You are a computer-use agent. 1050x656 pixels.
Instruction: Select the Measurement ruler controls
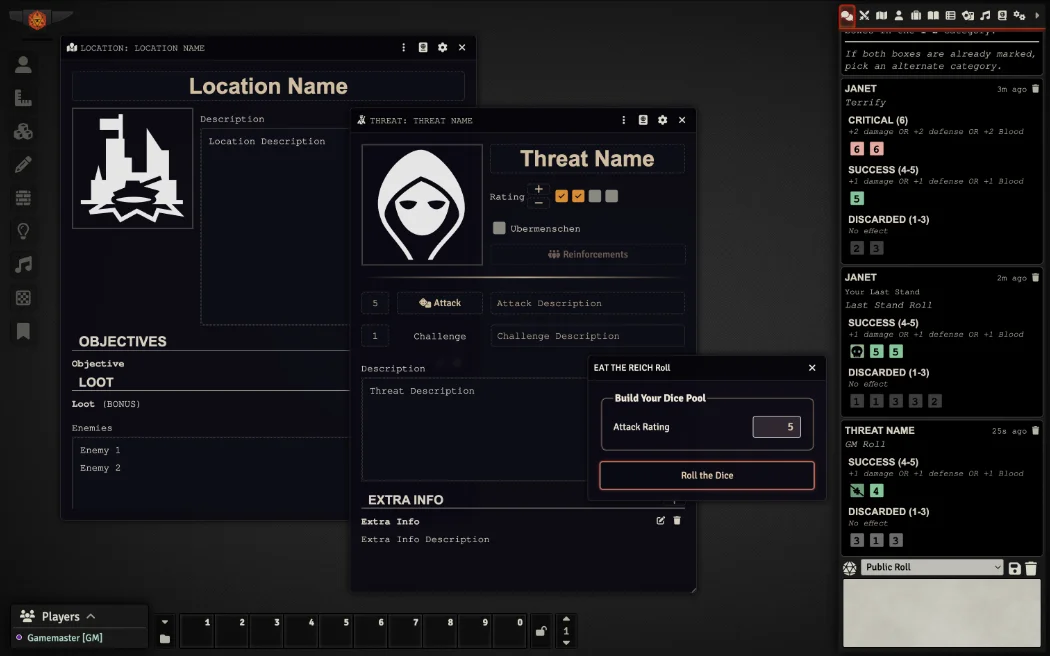pyautogui.click(x=23, y=98)
